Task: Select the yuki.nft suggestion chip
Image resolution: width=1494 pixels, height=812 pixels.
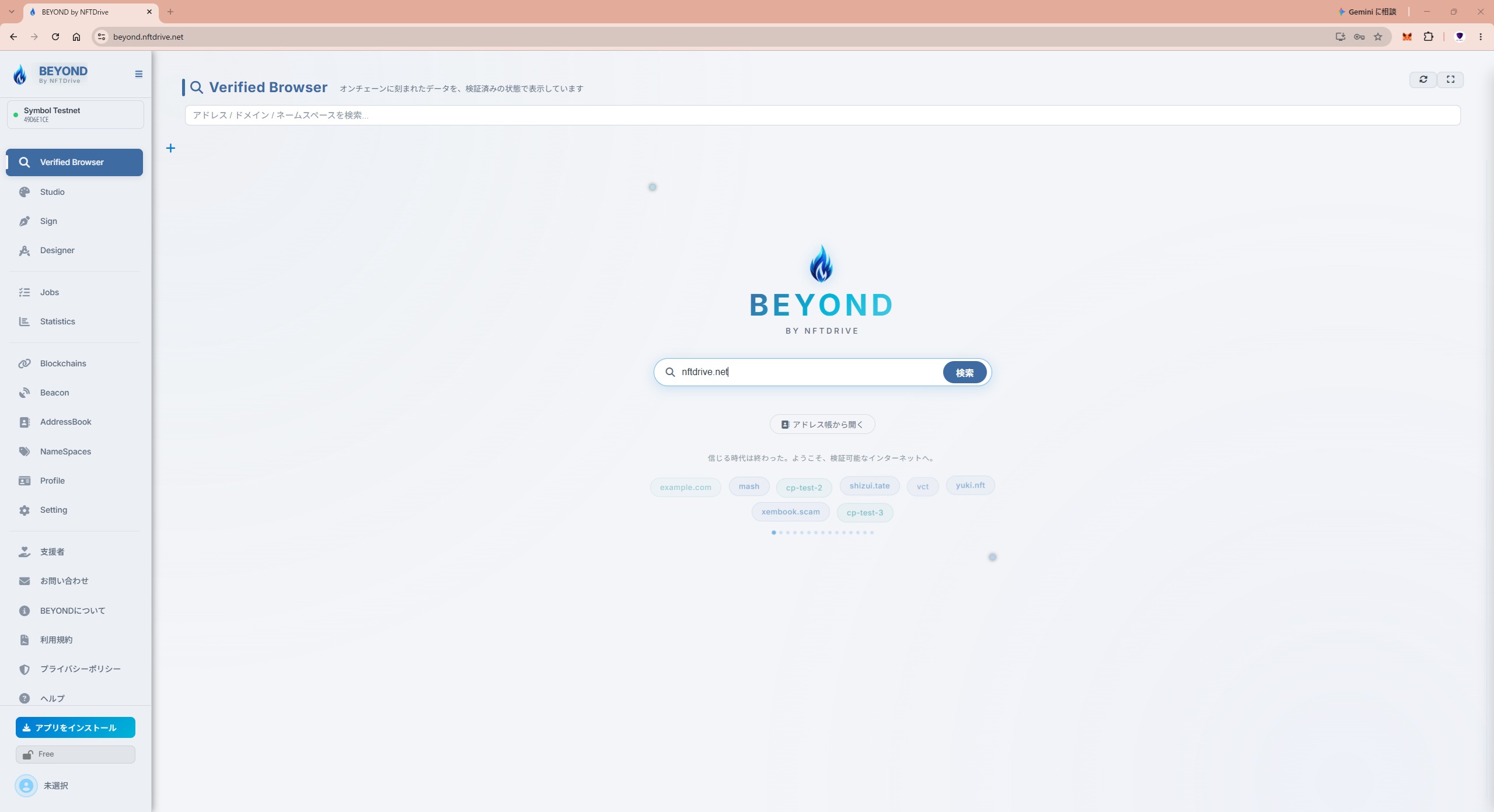Action: point(970,485)
